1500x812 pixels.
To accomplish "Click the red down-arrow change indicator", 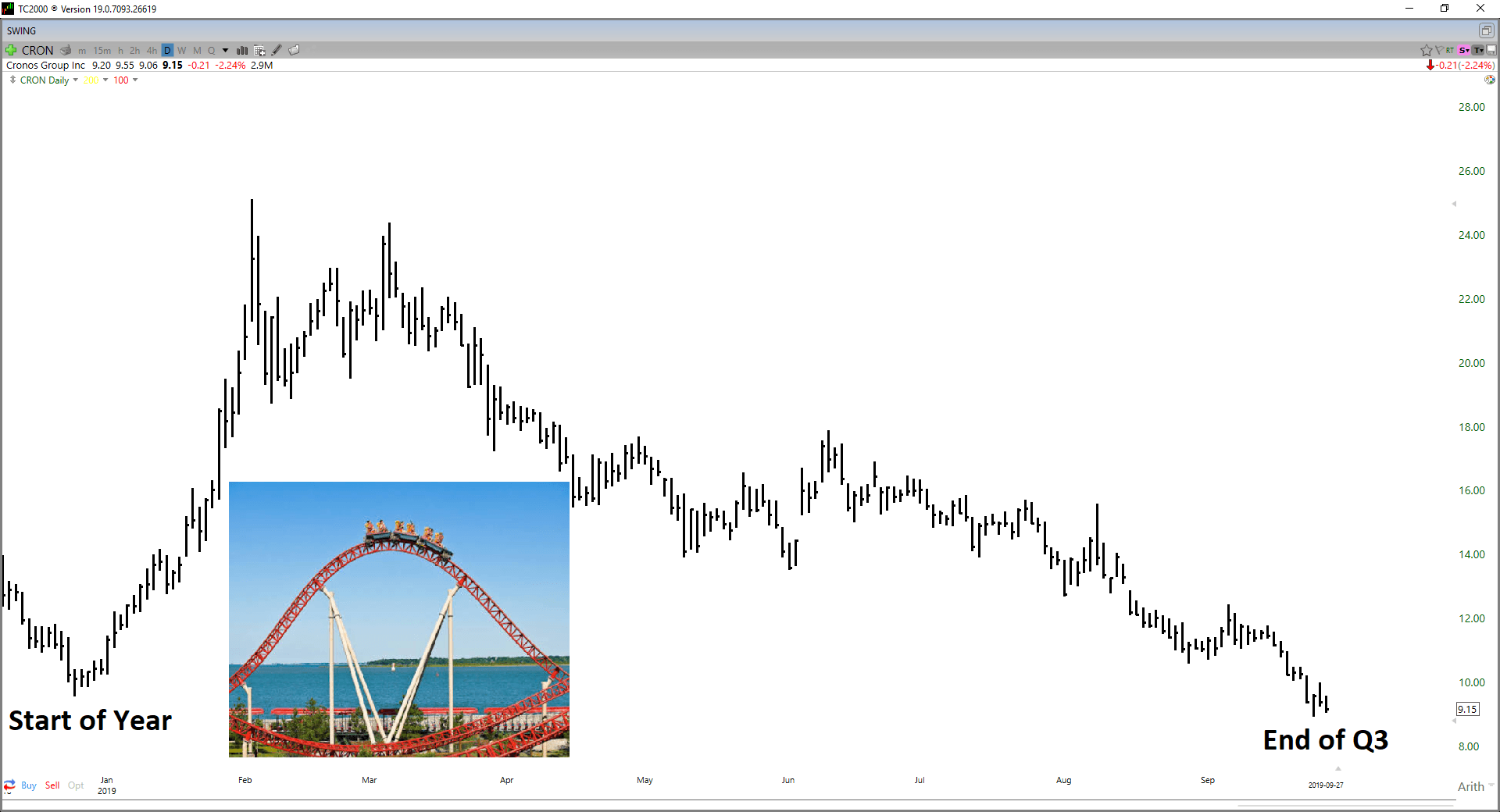I will click(1430, 66).
